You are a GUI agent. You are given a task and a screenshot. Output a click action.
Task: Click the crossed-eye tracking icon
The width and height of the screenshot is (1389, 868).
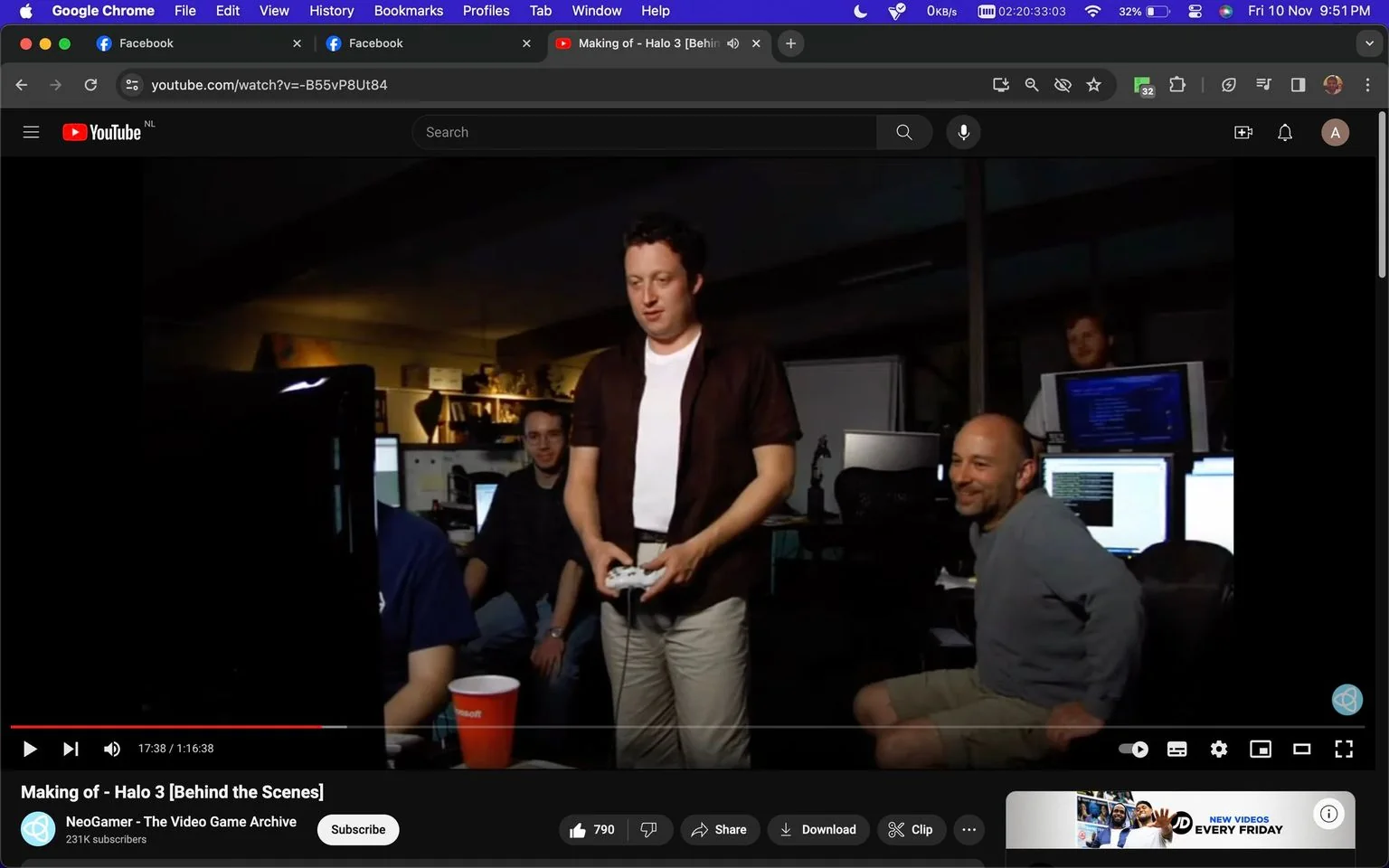coord(1063,84)
